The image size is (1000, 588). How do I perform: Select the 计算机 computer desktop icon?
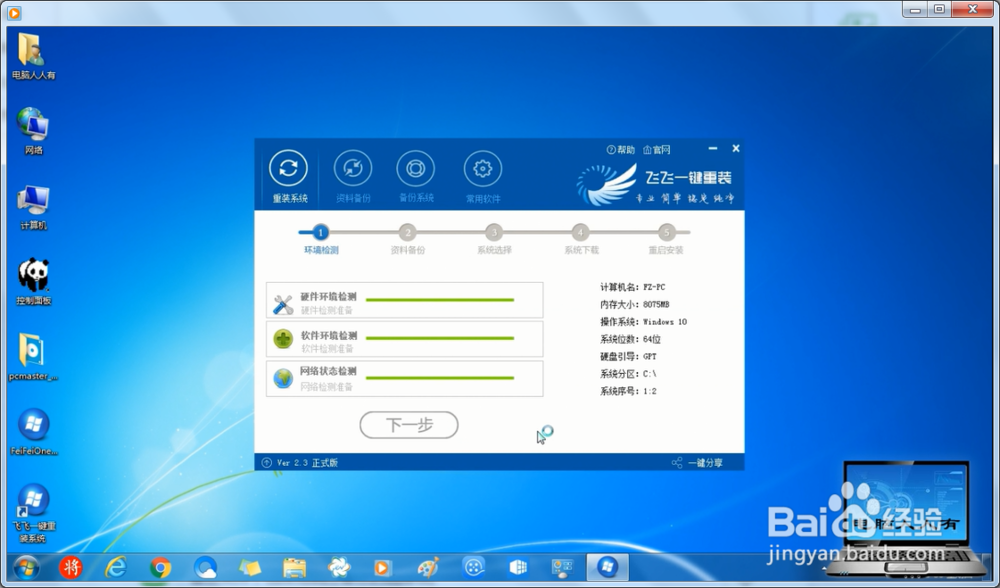[33, 207]
